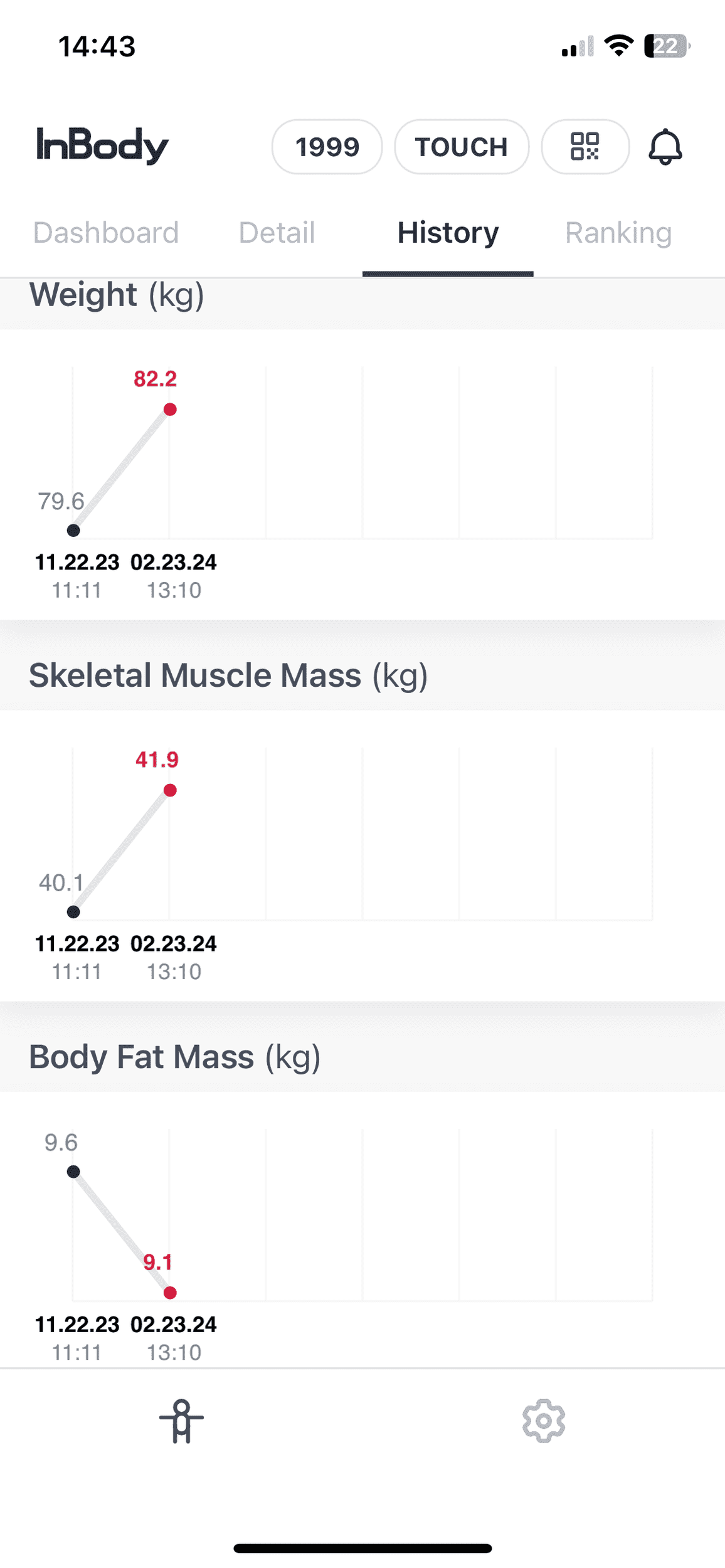Switch to the Detail tab
Viewport: 725px width, 1568px height.
pyautogui.click(x=277, y=233)
